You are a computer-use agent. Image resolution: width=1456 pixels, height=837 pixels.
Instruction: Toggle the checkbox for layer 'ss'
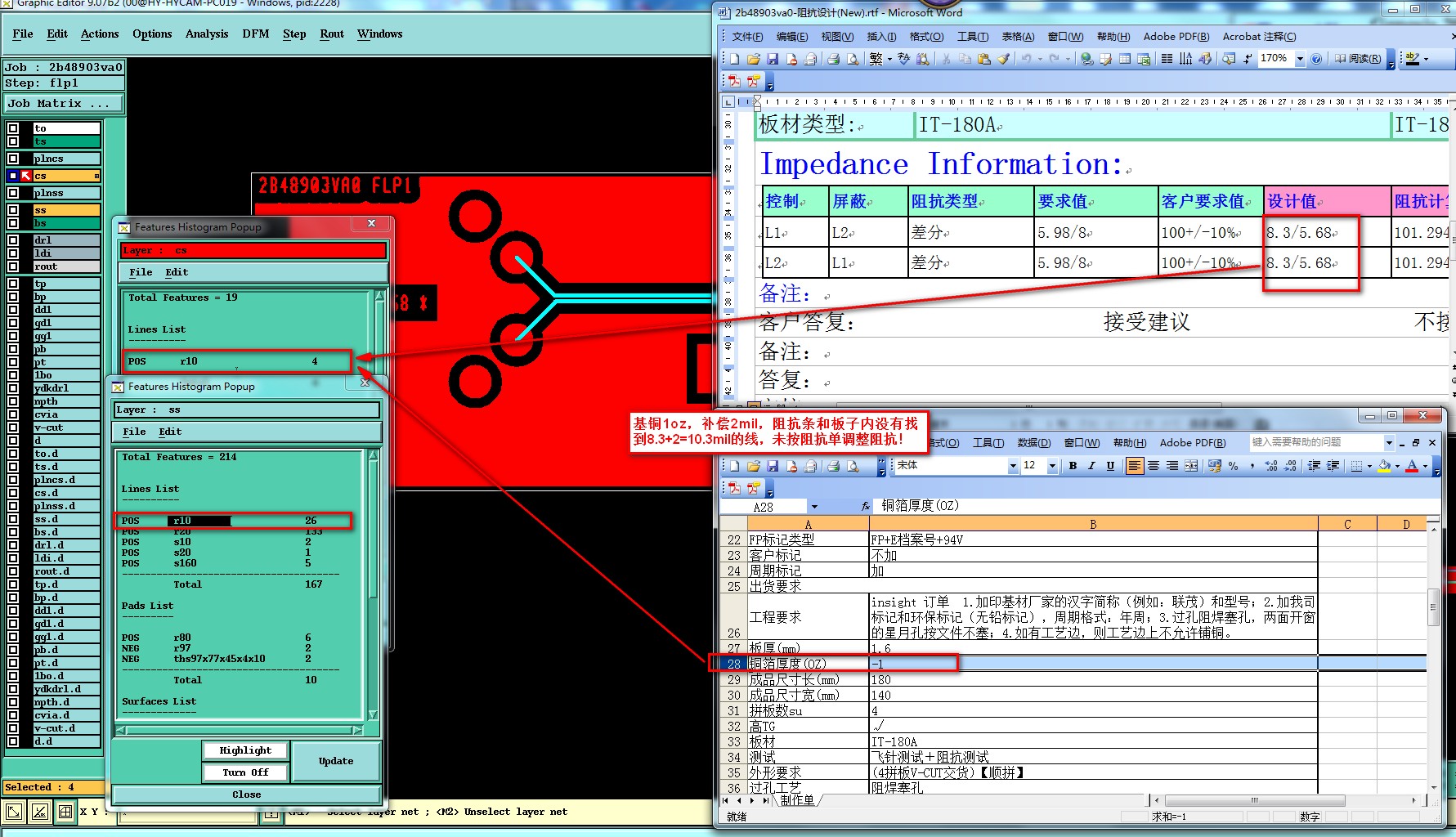pos(13,210)
